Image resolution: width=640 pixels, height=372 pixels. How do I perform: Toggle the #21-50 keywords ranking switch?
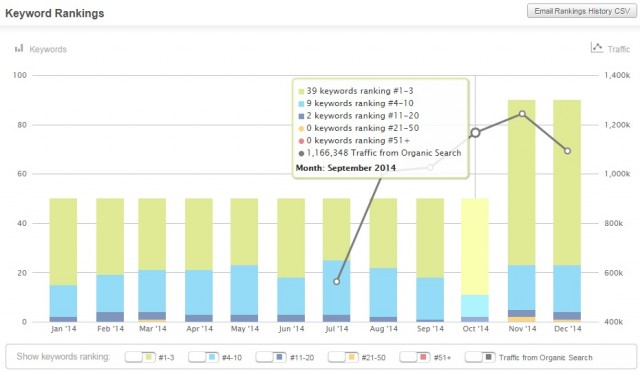pos(343,357)
